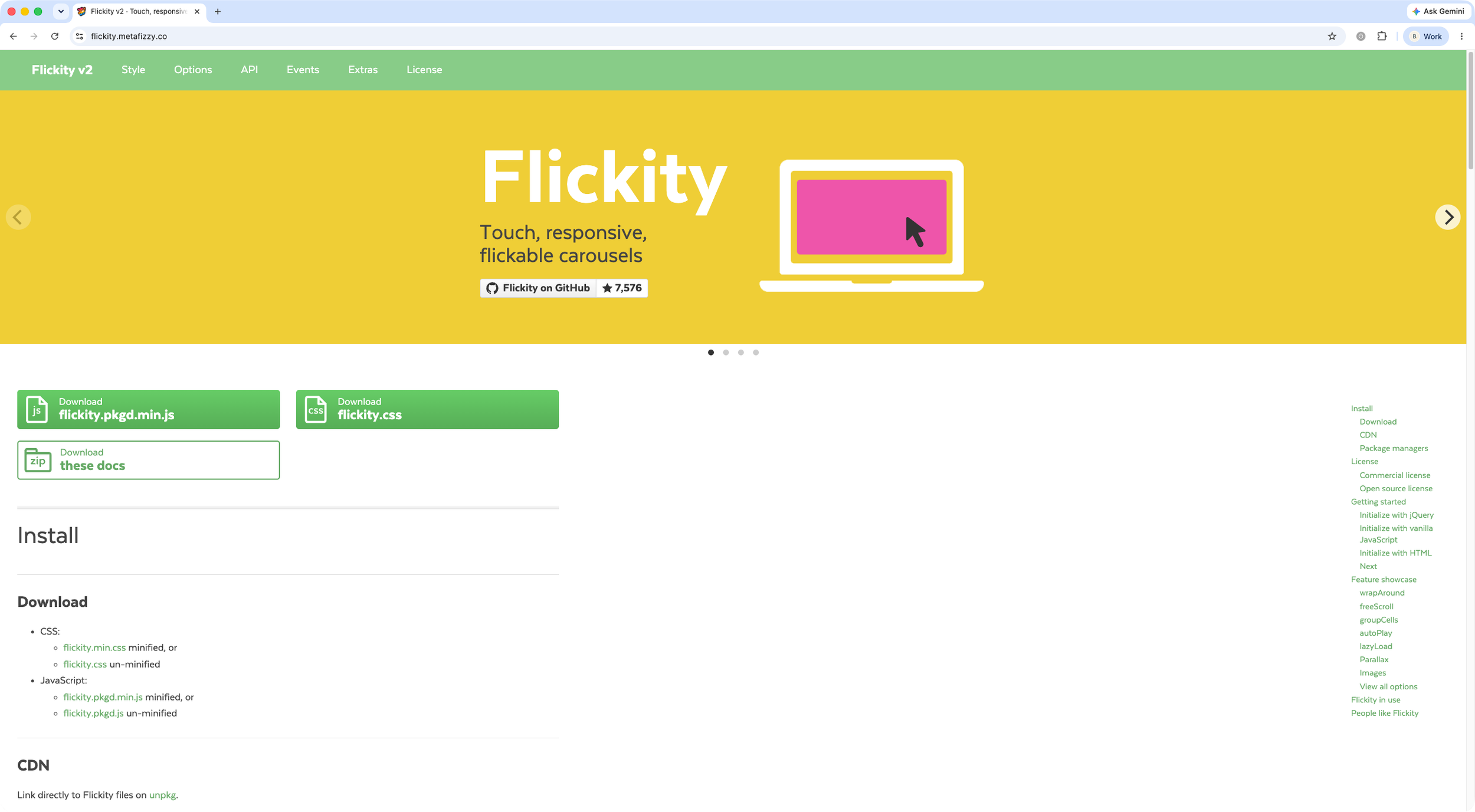Image resolution: width=1475 pixels, height=812 pixels.
Task: Open the Extras menu item
Action: (363, 70)
